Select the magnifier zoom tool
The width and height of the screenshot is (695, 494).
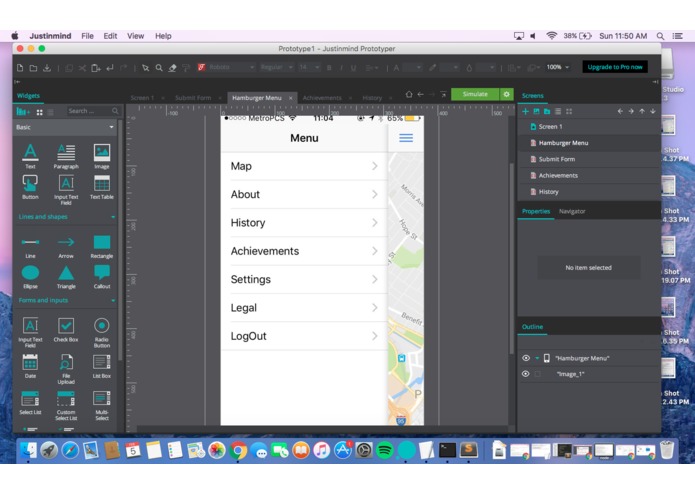pos(159,68)
